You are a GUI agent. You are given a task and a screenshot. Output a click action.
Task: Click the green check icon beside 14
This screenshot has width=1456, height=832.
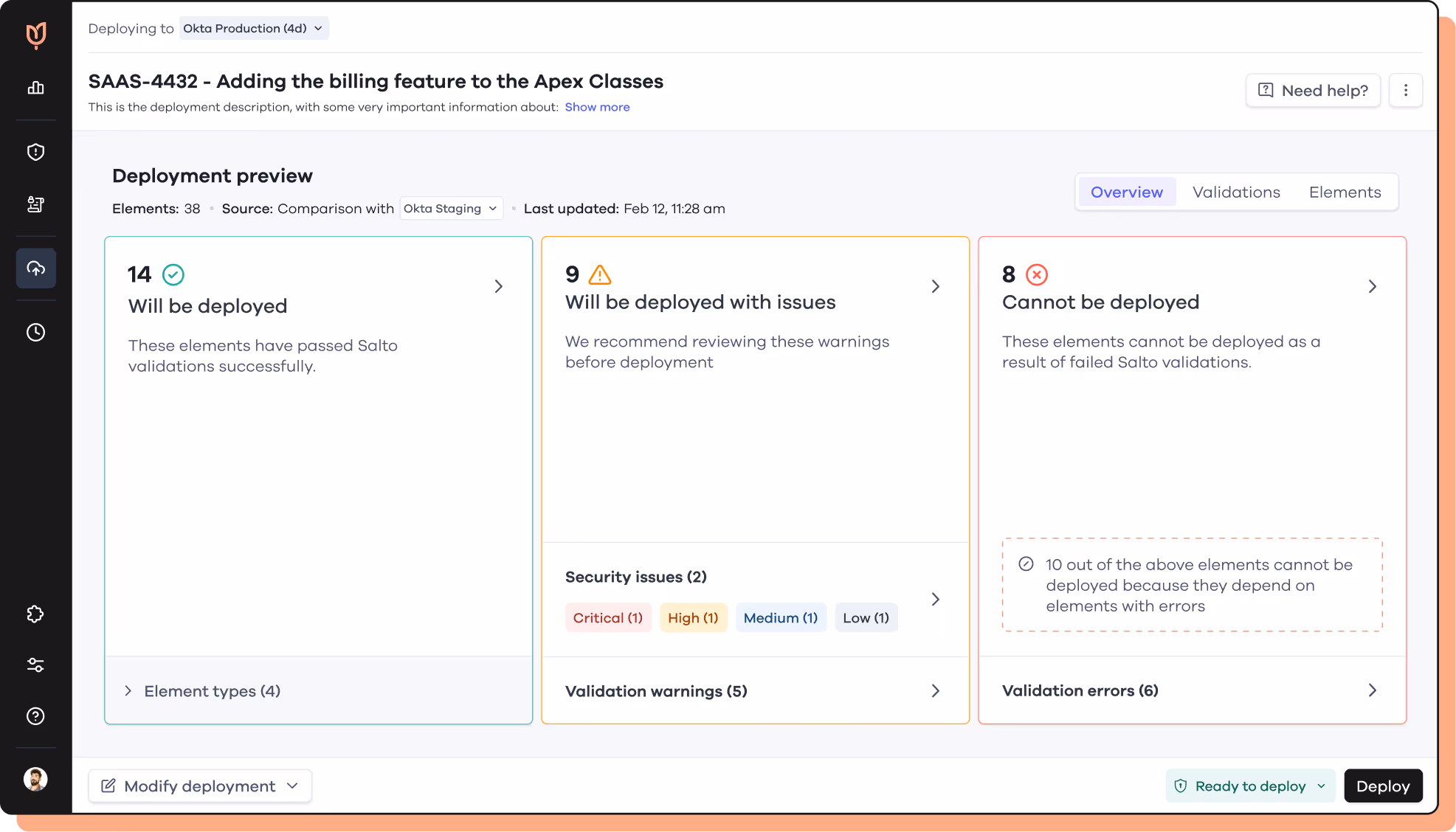point(173,274)
